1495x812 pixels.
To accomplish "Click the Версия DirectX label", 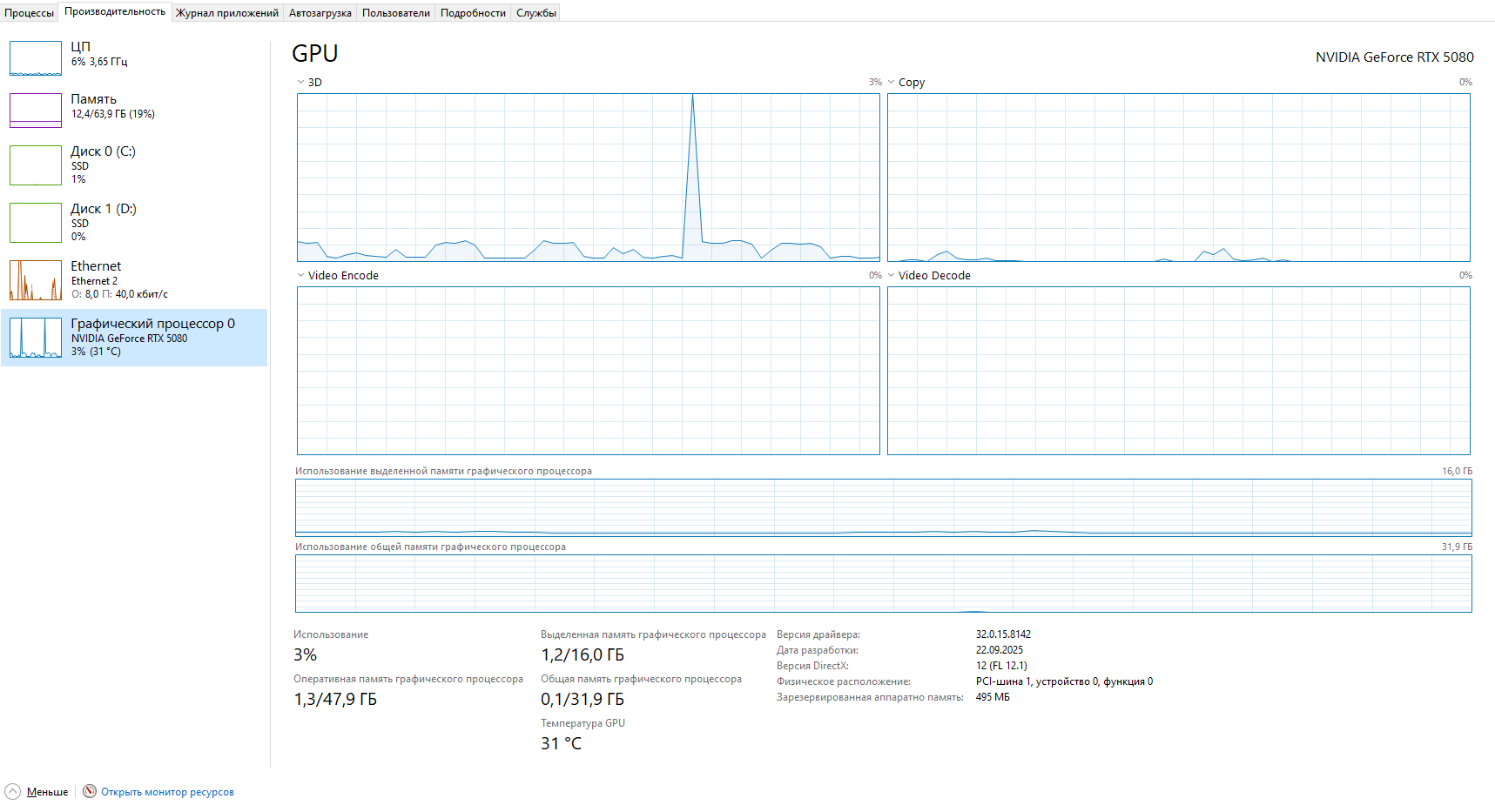I will pyautogui.click(x=812, y=666).
